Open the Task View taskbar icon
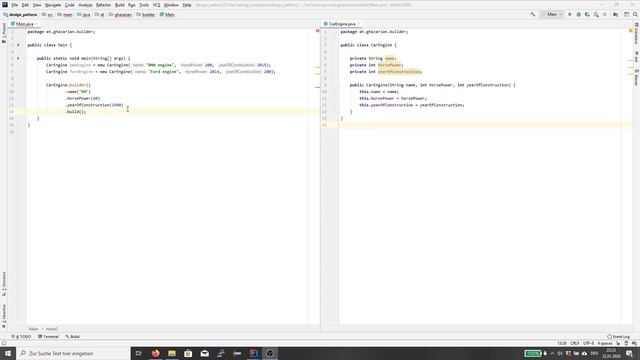The width and height of the screenshot is (640, 360). [139, 353]
